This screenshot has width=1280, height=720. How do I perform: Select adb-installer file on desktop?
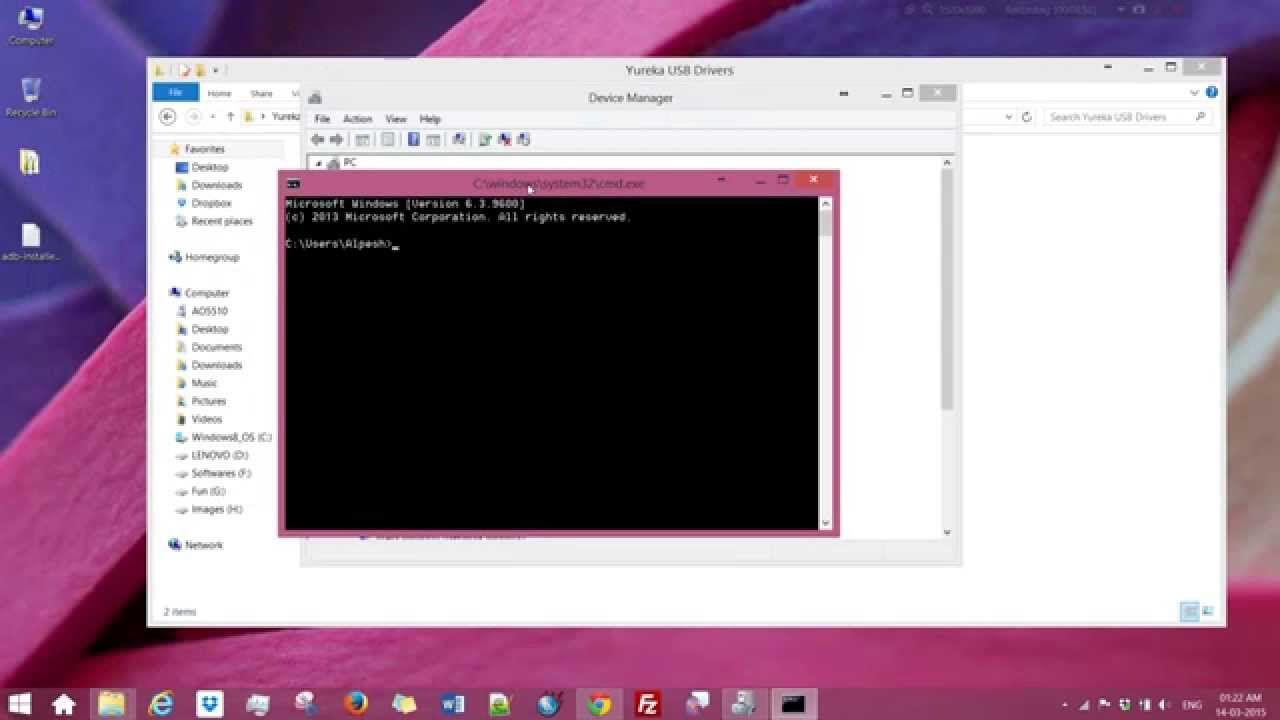click(31, 242)
